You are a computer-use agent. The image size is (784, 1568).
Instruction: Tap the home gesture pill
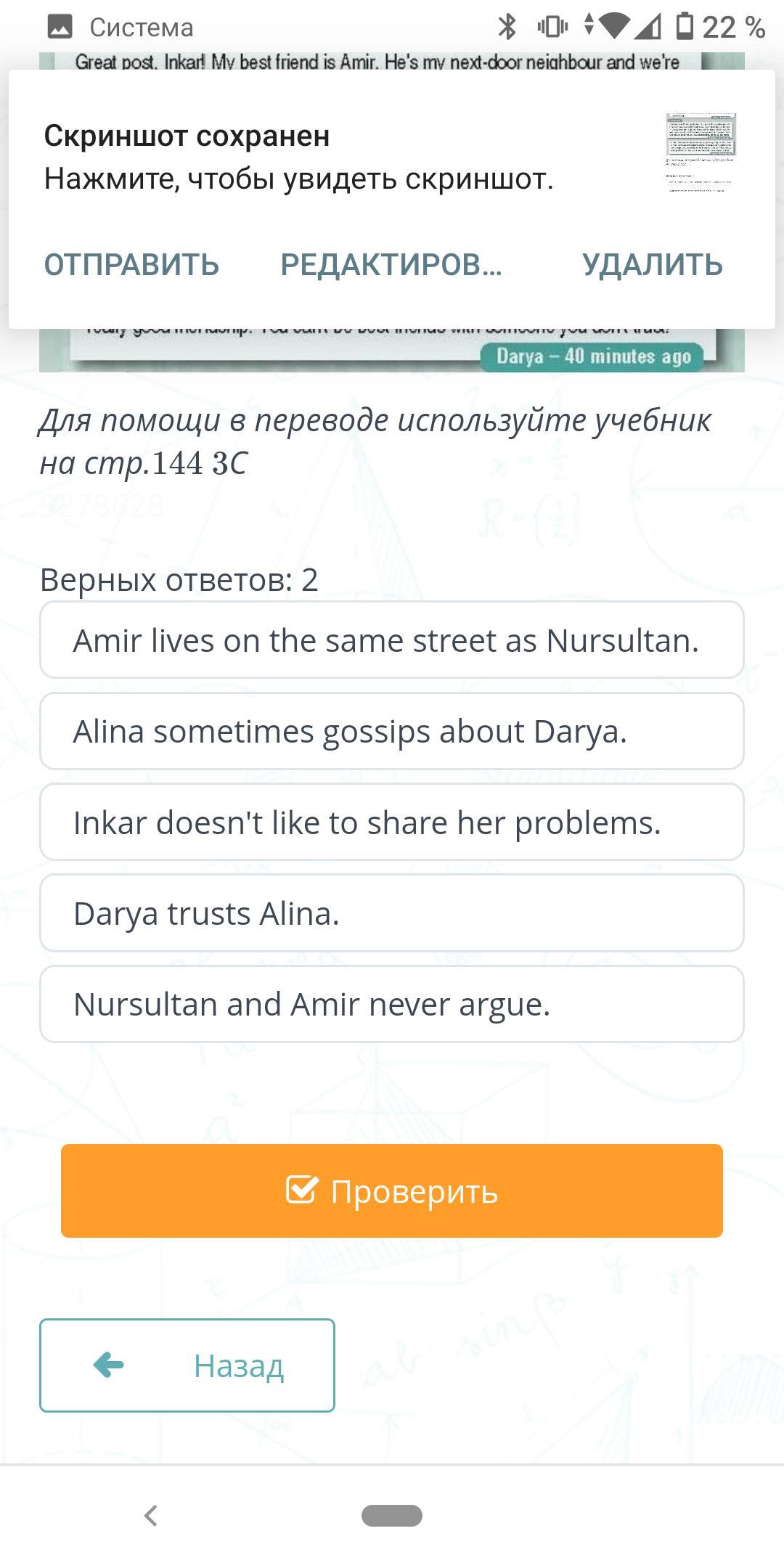392,1516
